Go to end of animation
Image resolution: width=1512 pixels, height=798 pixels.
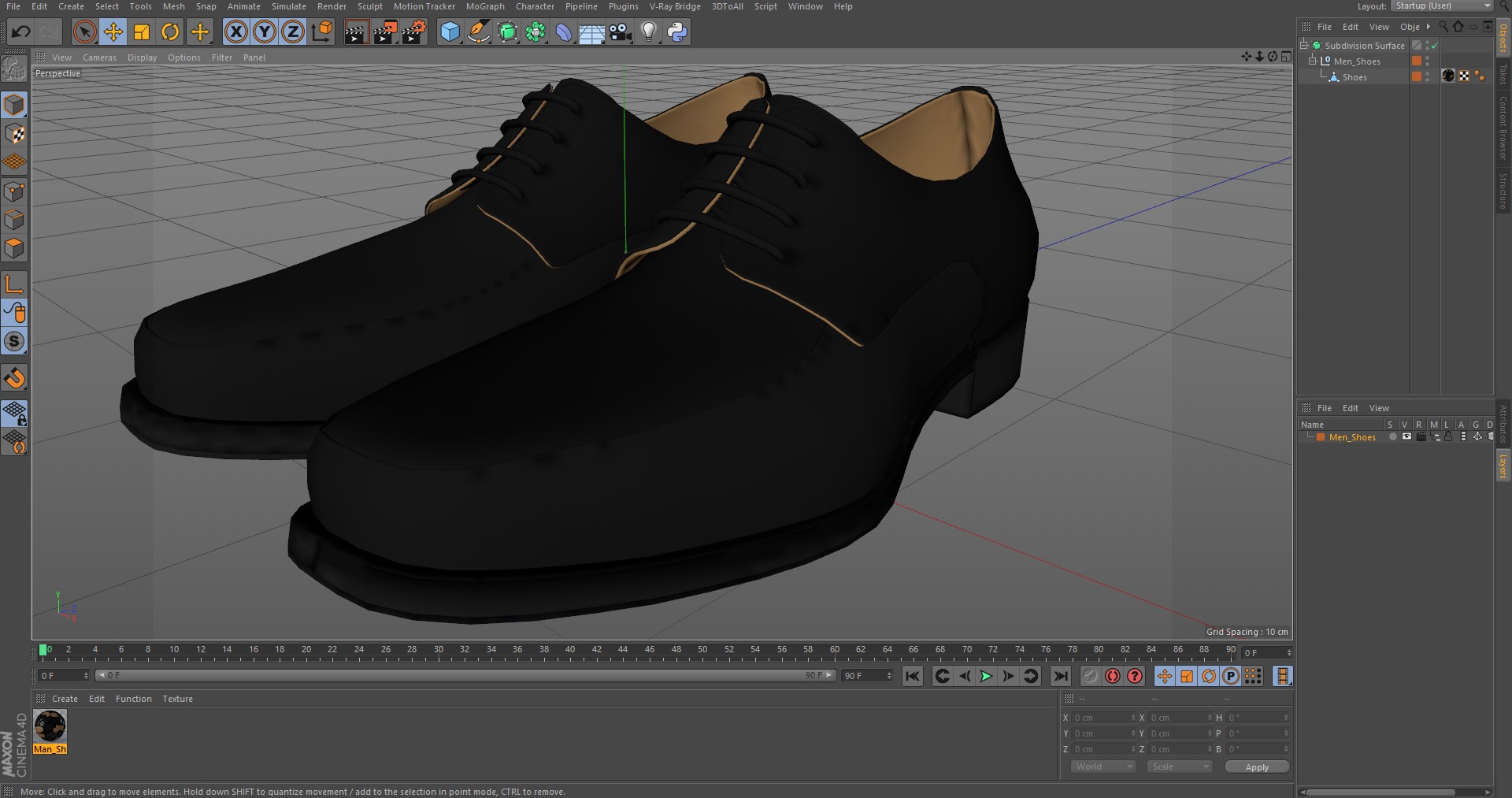(x=1061, y=676)
